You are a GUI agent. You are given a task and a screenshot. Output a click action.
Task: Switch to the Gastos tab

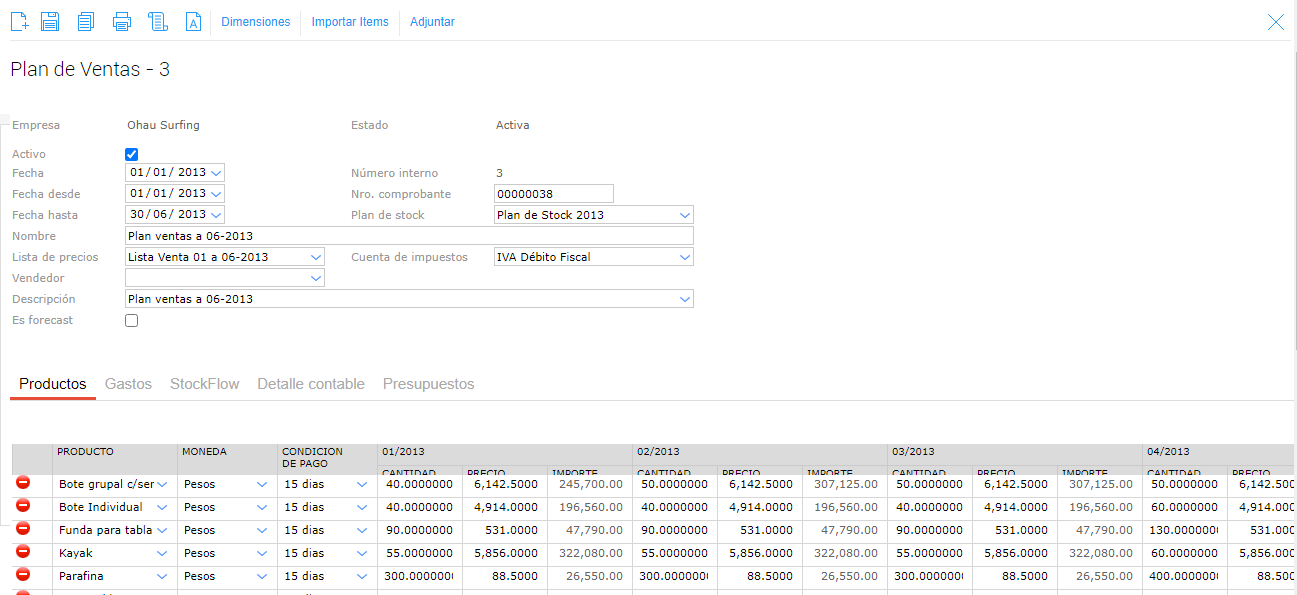point(128,384)
